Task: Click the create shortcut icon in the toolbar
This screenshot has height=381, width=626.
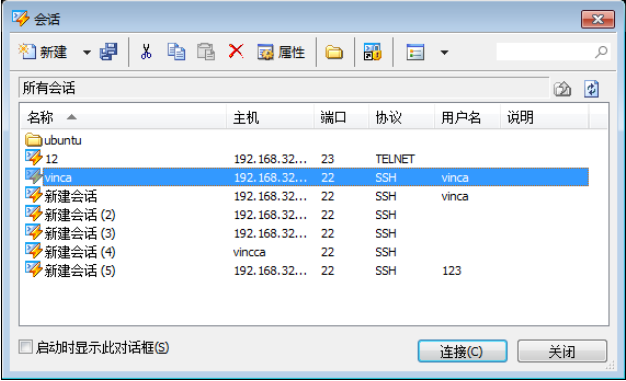Action: (372, 52)
